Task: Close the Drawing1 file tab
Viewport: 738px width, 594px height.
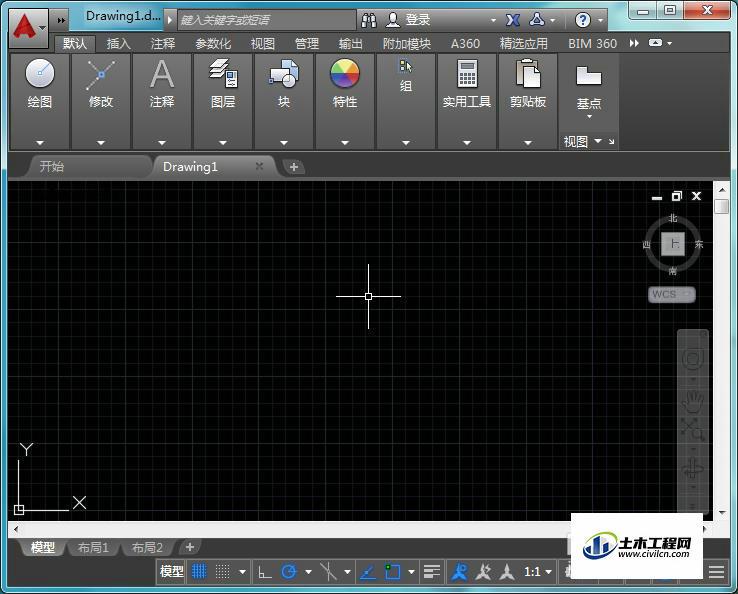Action: point(259,166)
